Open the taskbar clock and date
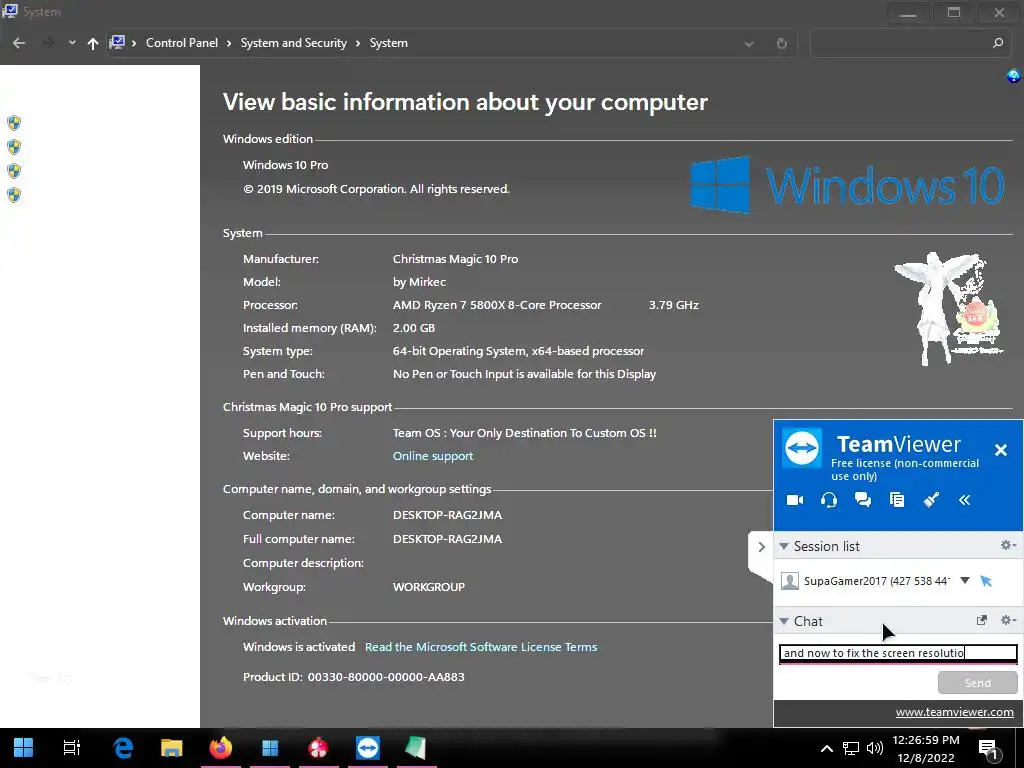The image size is (1024, 768). [x=925, y=748]
